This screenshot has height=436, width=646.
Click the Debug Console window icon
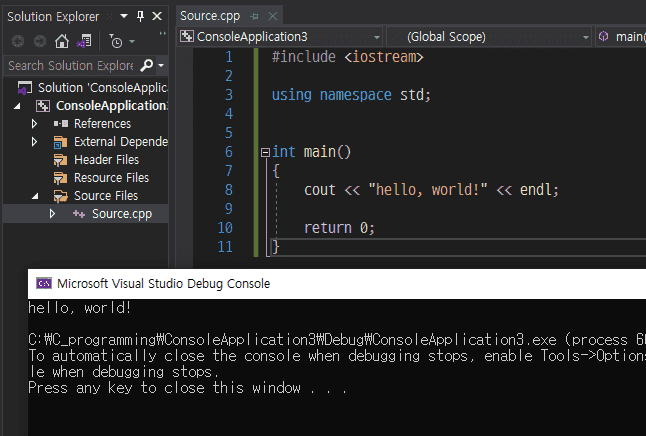tap(43, 283)
